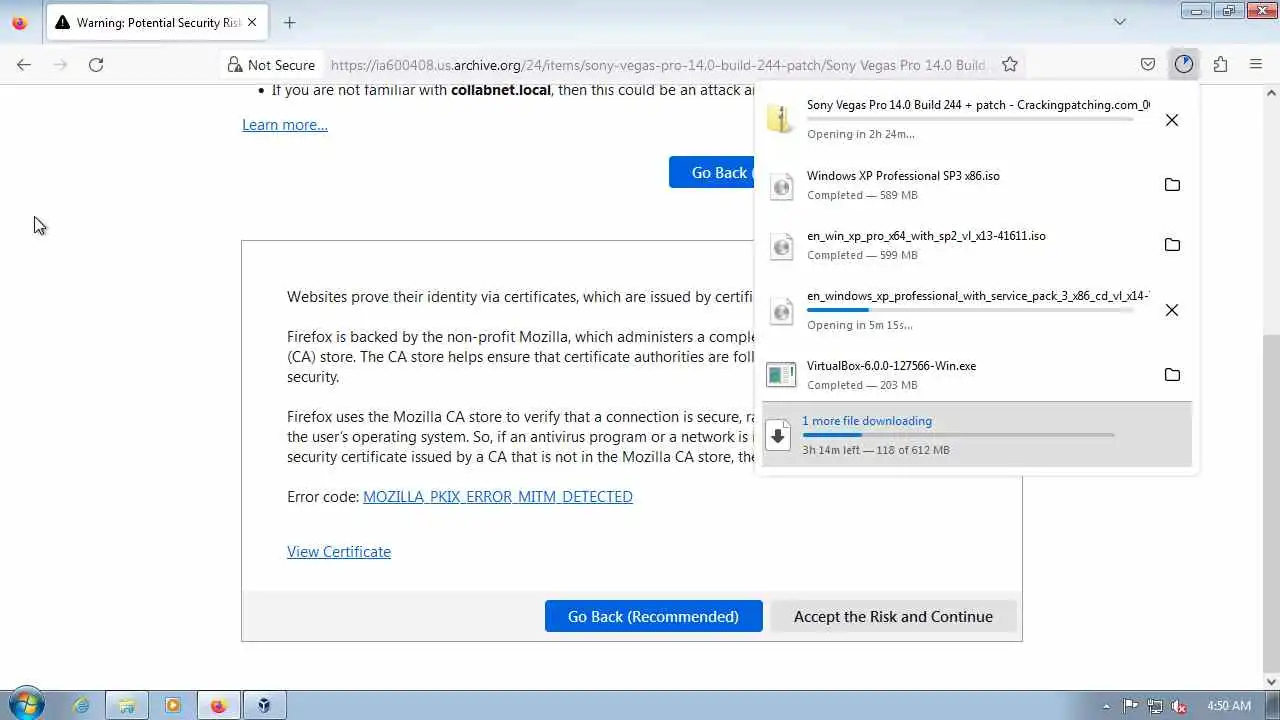Open the Windows Start button
This screenshot has height=720, width=1280.
(x=26, y=705)
